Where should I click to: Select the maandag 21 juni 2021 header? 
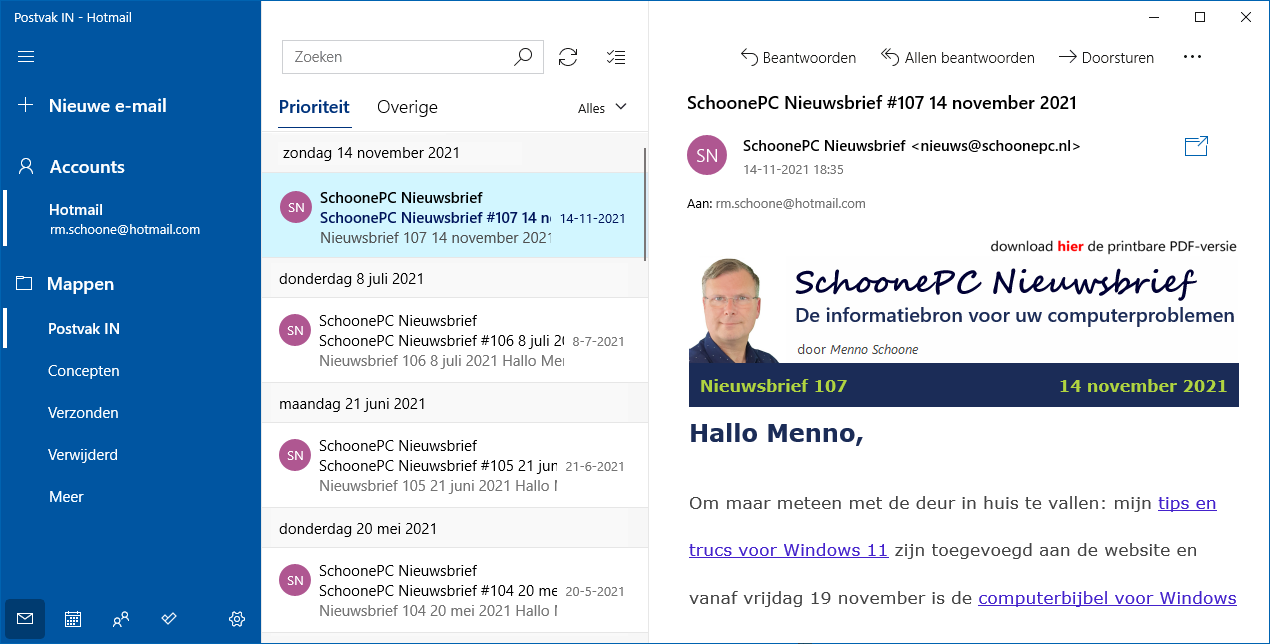[453, 404]
